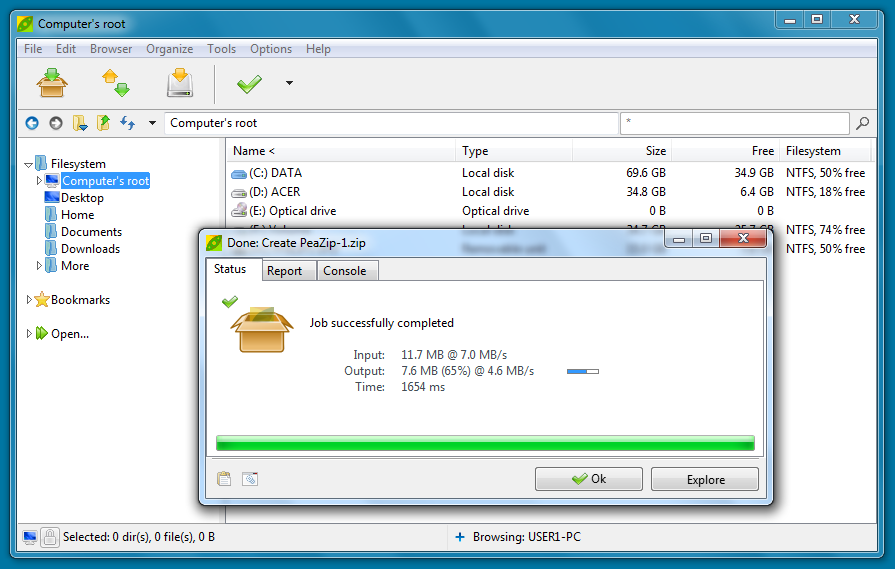Expand the Open... tree node

pyautogui.click(x=29, y=334)
